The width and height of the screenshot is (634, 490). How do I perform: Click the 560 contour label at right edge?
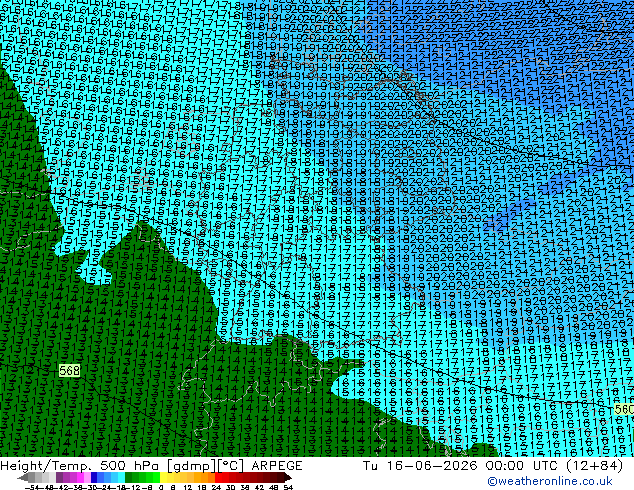(624, 409)
